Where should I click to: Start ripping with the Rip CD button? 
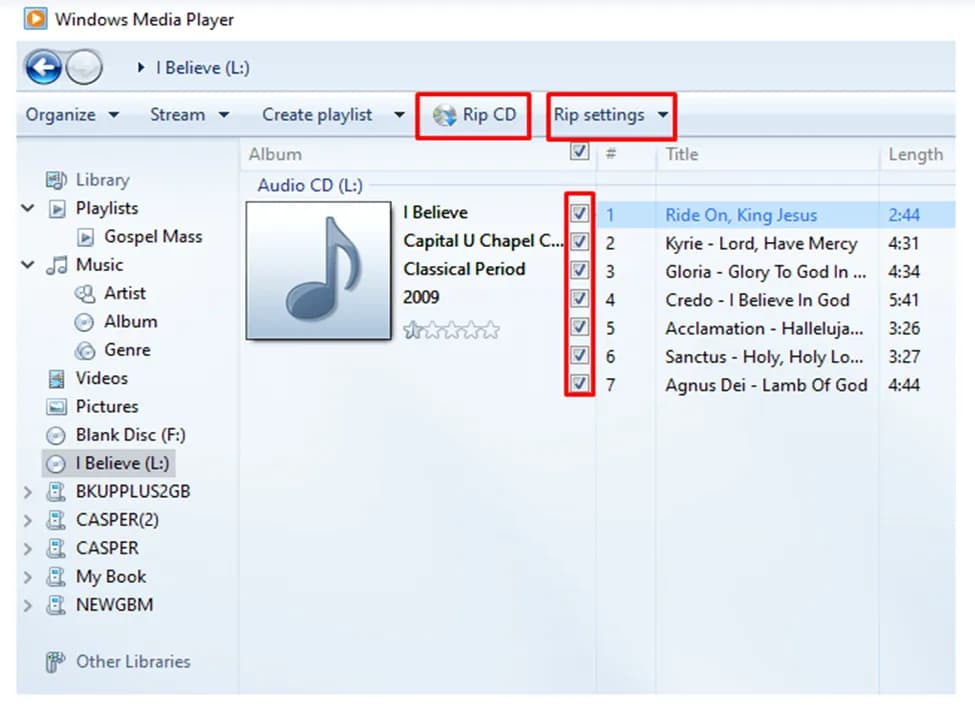point(473,114)
